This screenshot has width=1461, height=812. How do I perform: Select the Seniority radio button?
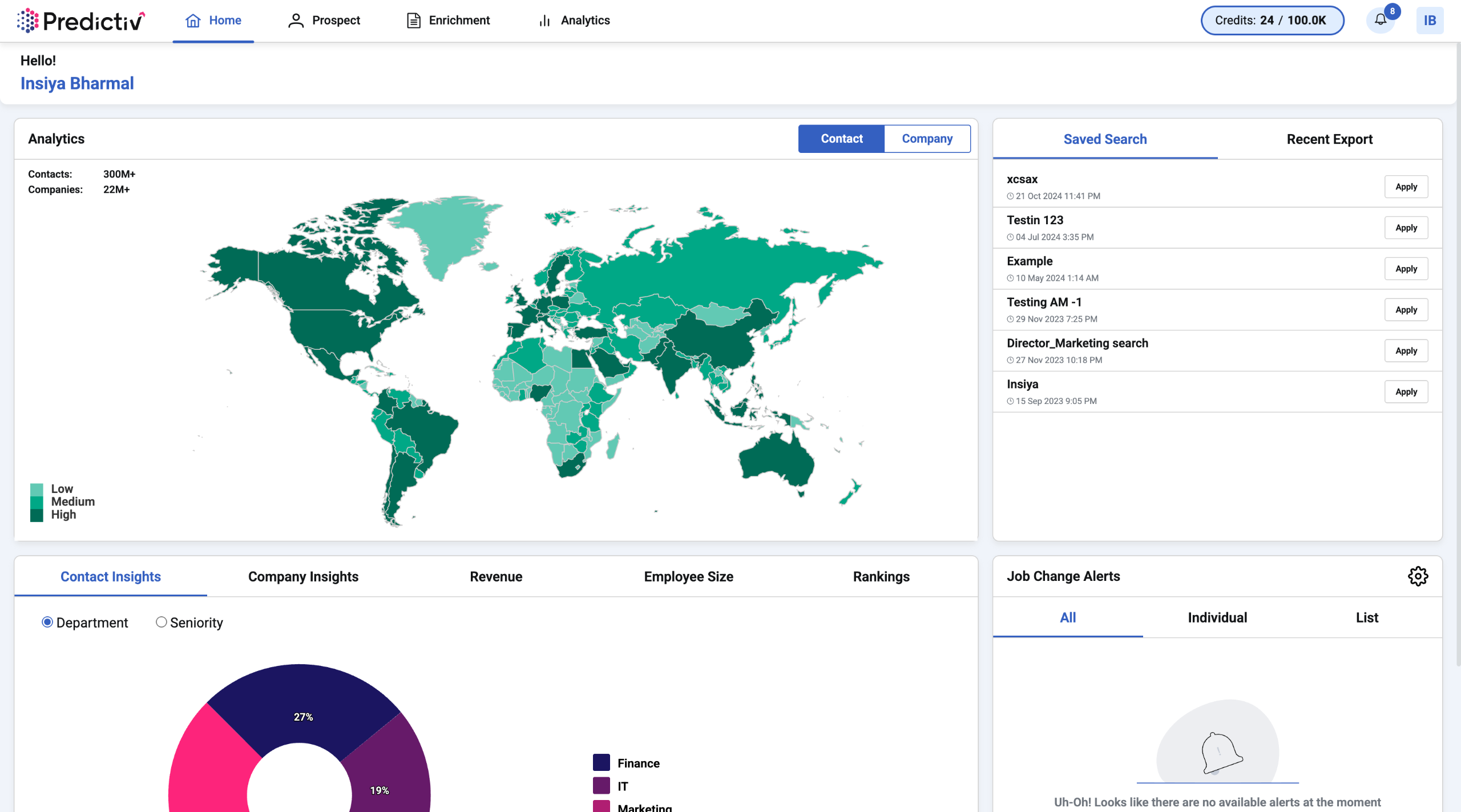162,622
